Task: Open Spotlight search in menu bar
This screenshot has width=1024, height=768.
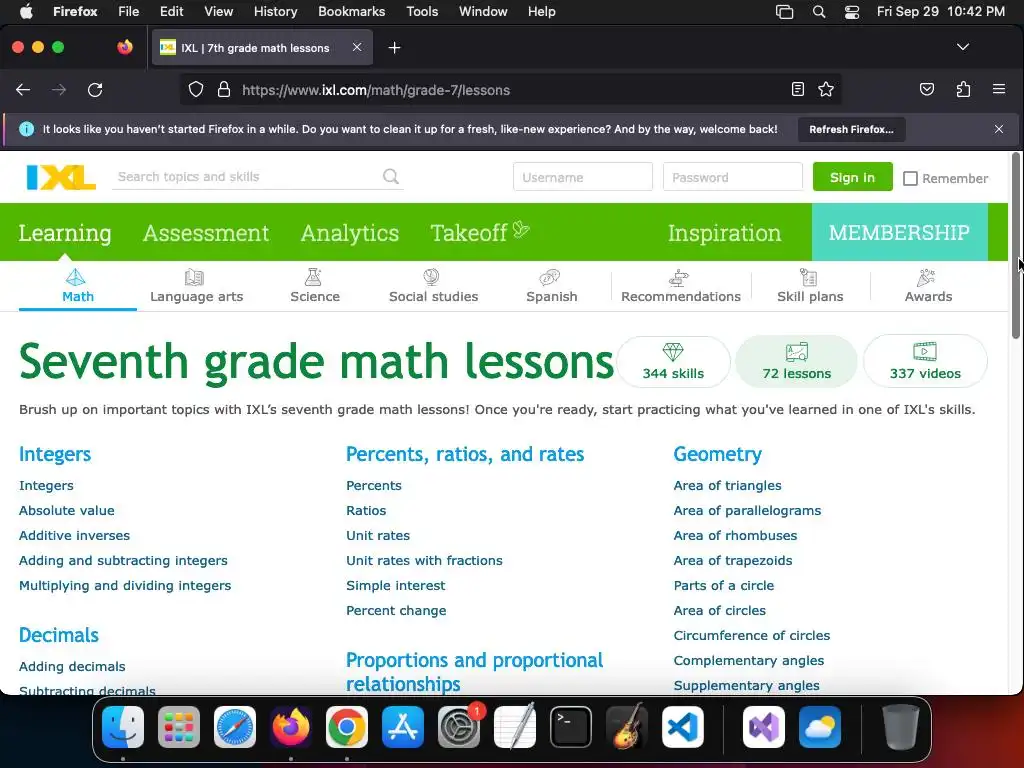Action: (818, 12)
